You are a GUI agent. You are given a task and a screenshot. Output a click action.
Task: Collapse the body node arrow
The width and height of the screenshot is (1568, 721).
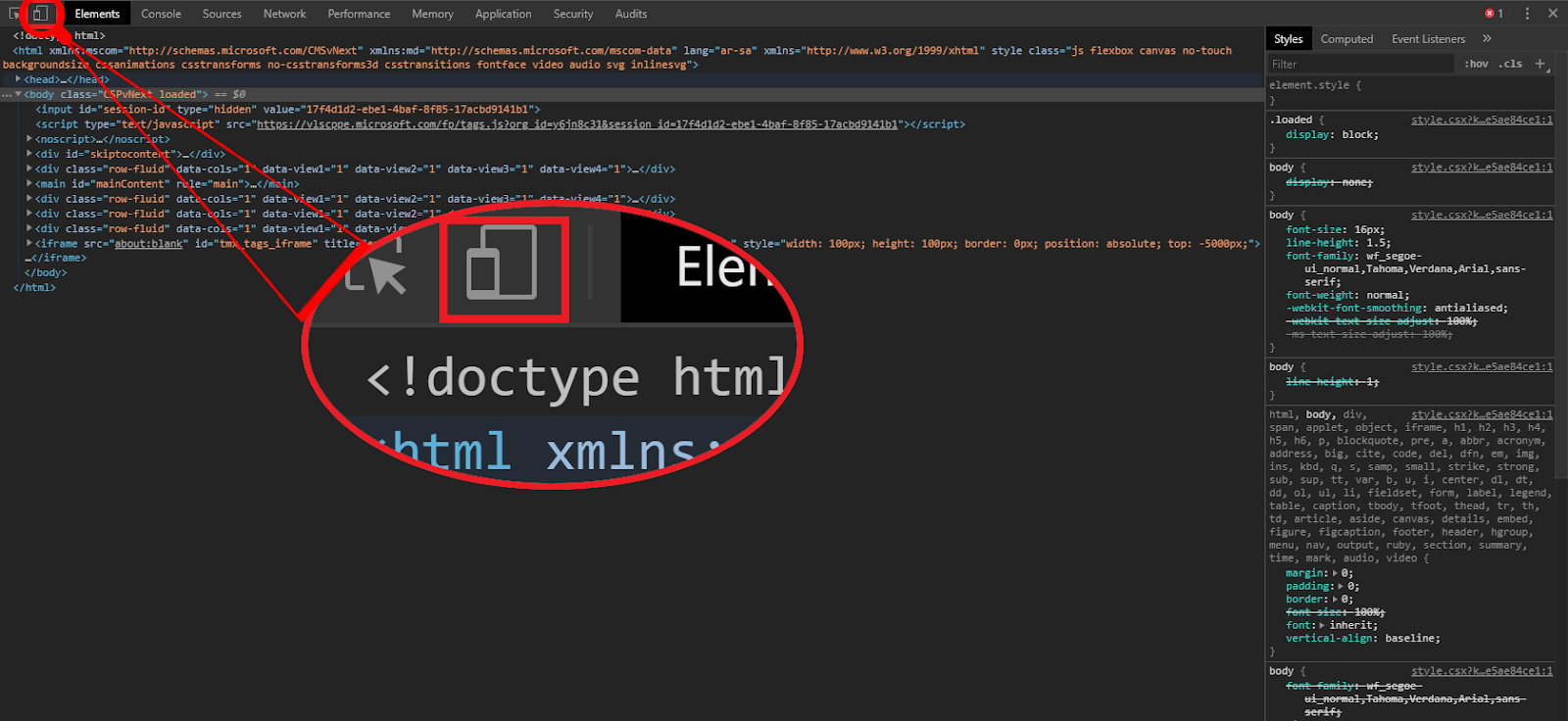coord(18,94)
